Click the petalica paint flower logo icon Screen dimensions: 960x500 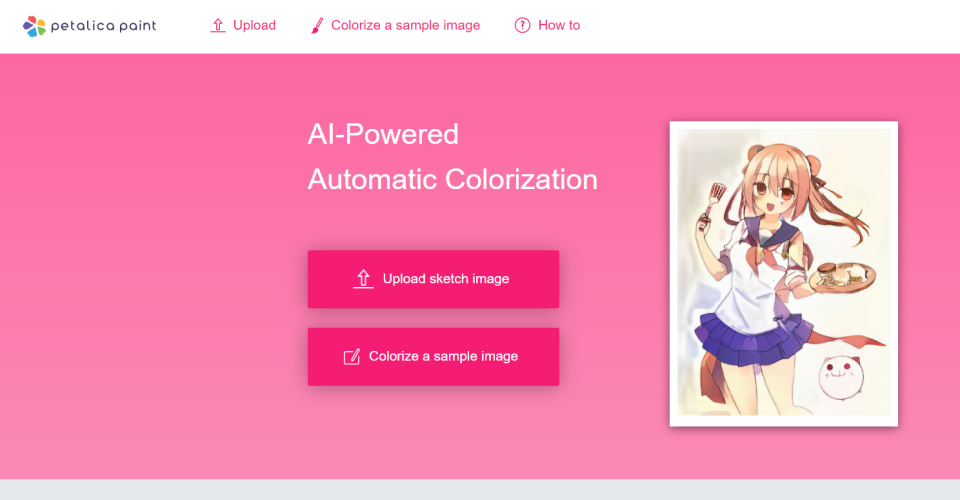click(35, 26)
